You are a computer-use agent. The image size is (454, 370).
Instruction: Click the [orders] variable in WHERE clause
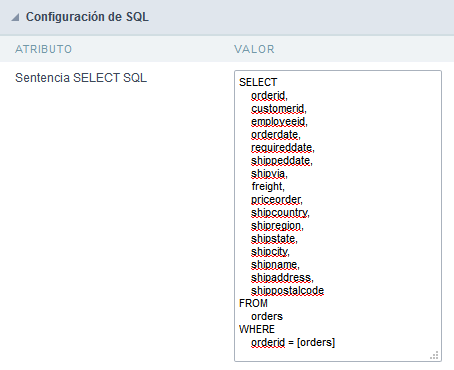tap(316, 343)
